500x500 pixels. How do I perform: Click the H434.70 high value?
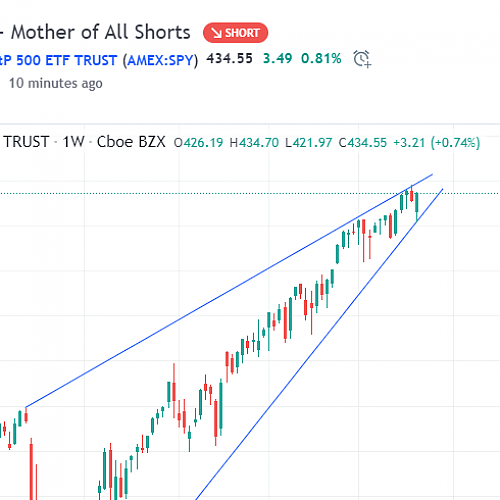tap(254, 143)
